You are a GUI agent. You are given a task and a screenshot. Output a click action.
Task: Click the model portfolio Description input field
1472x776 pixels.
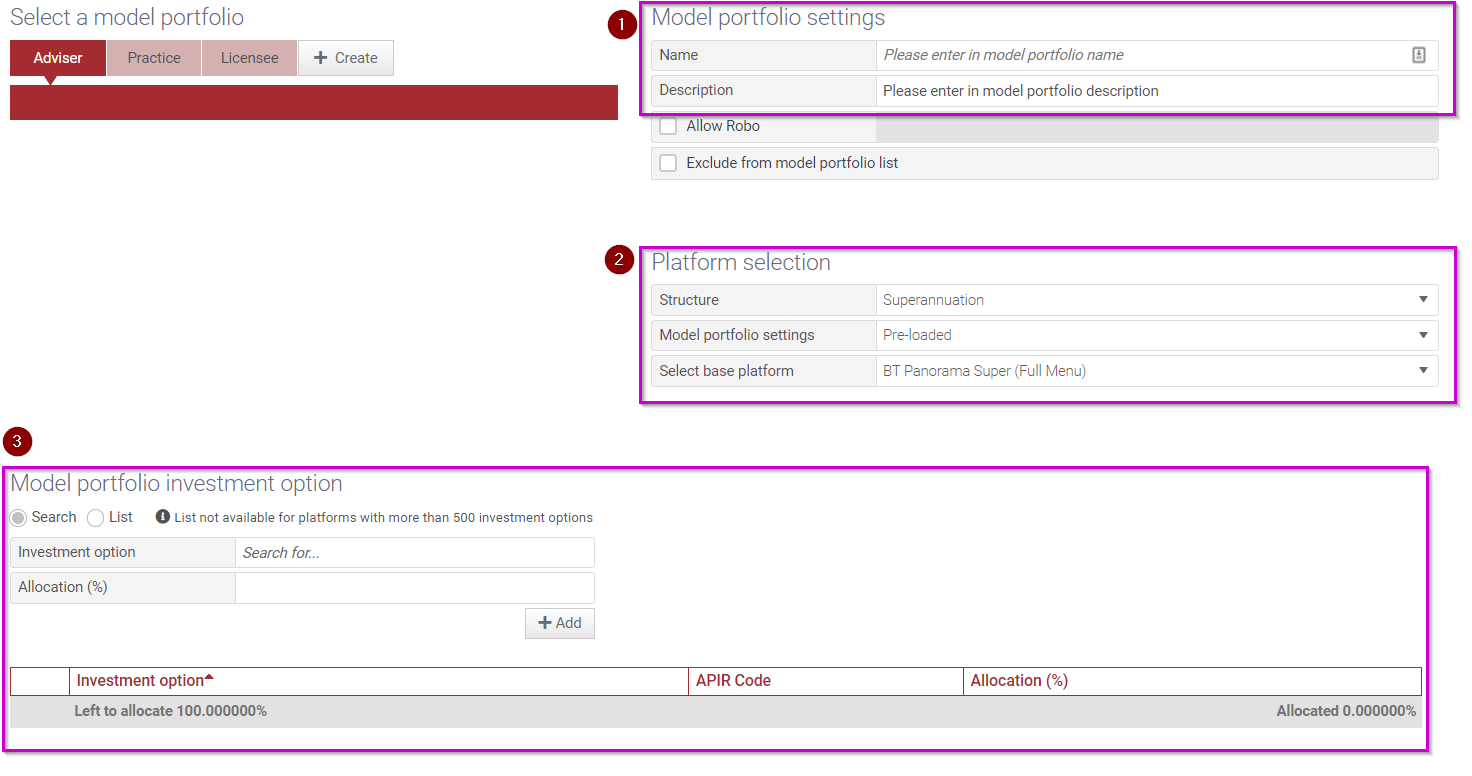coord(1157,91)
